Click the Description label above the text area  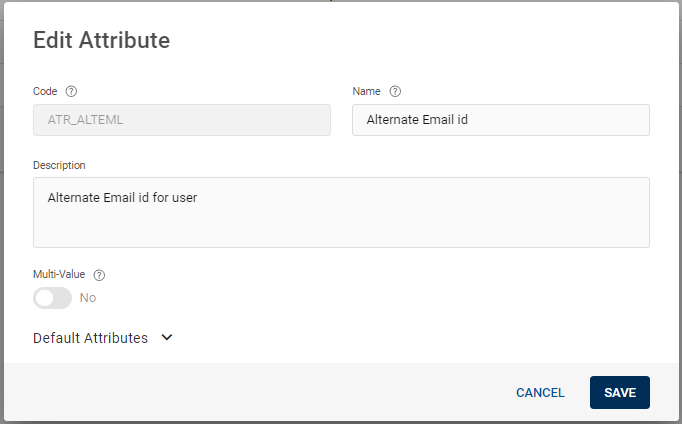click(x=59, y=165)
